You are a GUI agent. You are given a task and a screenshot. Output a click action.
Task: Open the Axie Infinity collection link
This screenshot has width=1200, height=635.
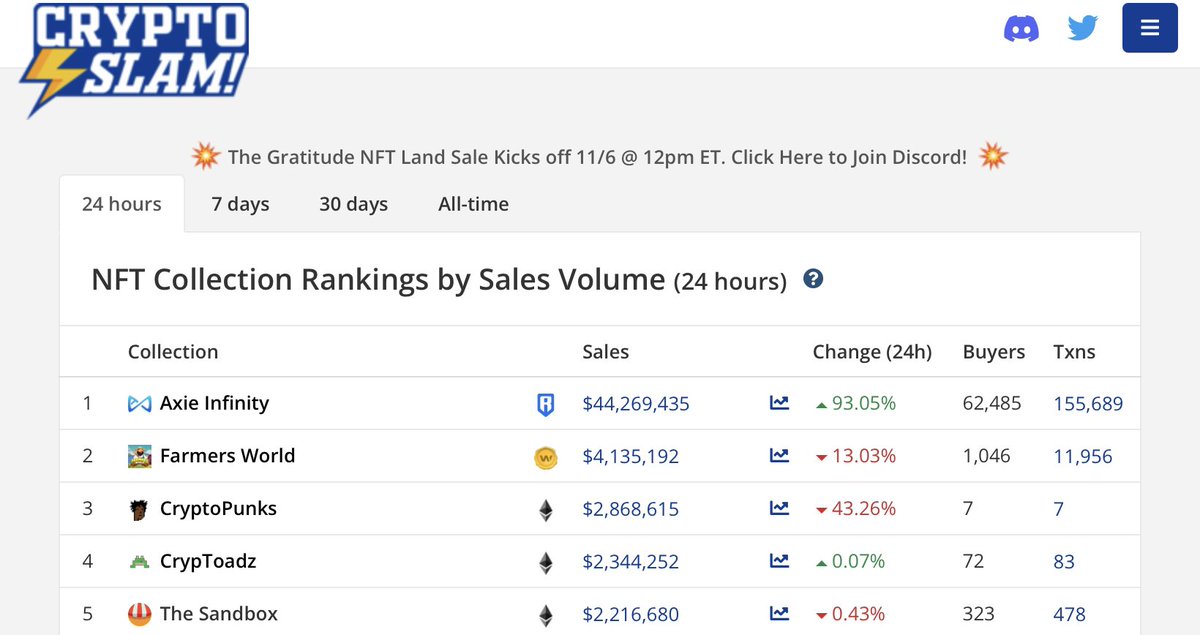point(214,403)
